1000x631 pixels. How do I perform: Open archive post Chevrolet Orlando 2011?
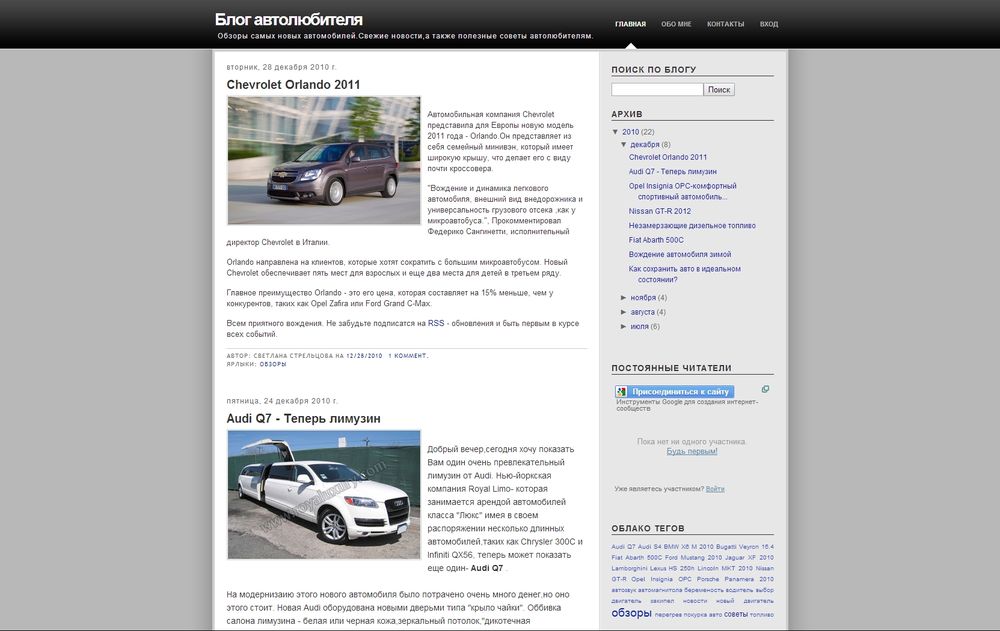point(668,157)
